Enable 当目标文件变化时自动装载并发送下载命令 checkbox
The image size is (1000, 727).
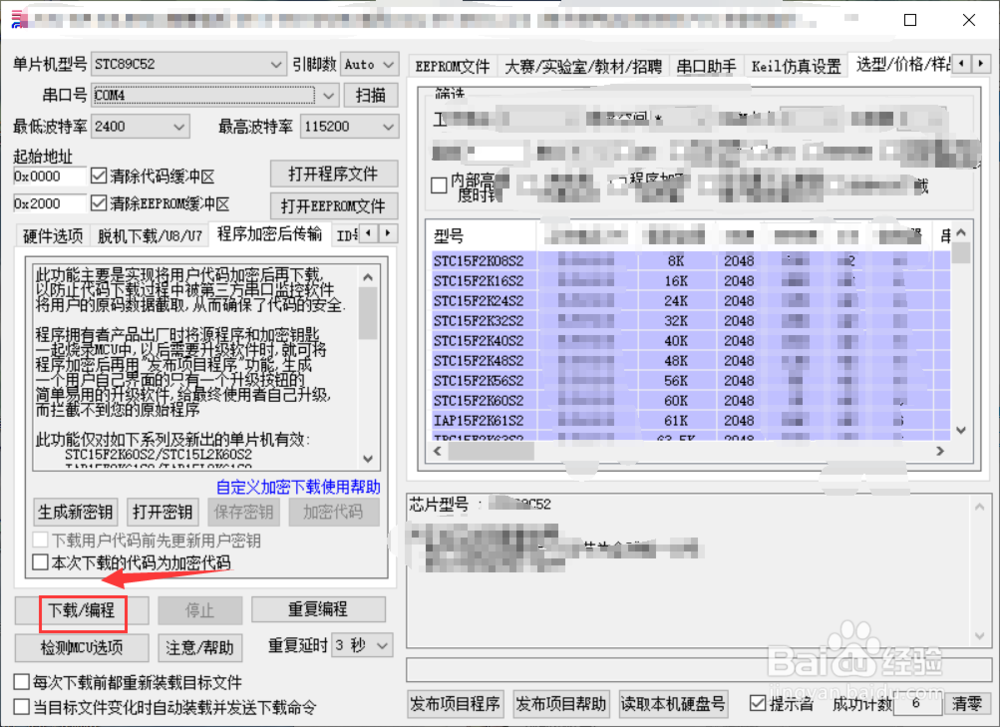[22, 707]
